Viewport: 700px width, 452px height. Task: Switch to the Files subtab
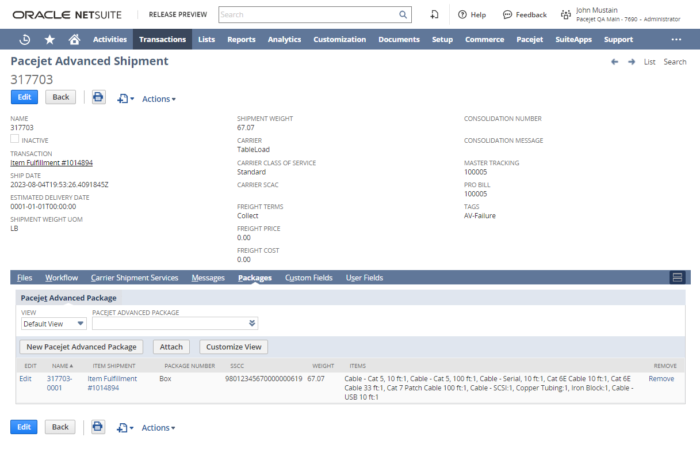25,278
